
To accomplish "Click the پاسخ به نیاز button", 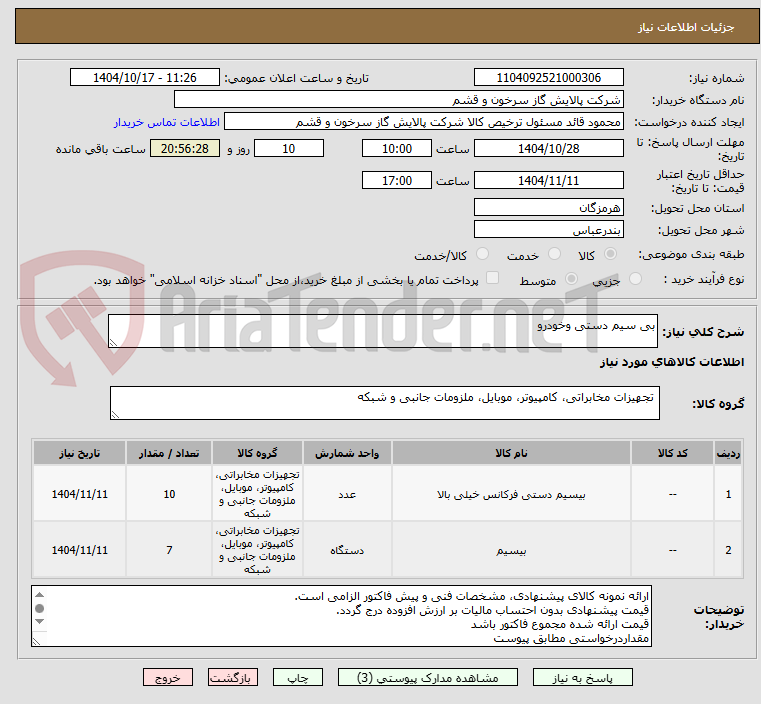I will (582, 677).
